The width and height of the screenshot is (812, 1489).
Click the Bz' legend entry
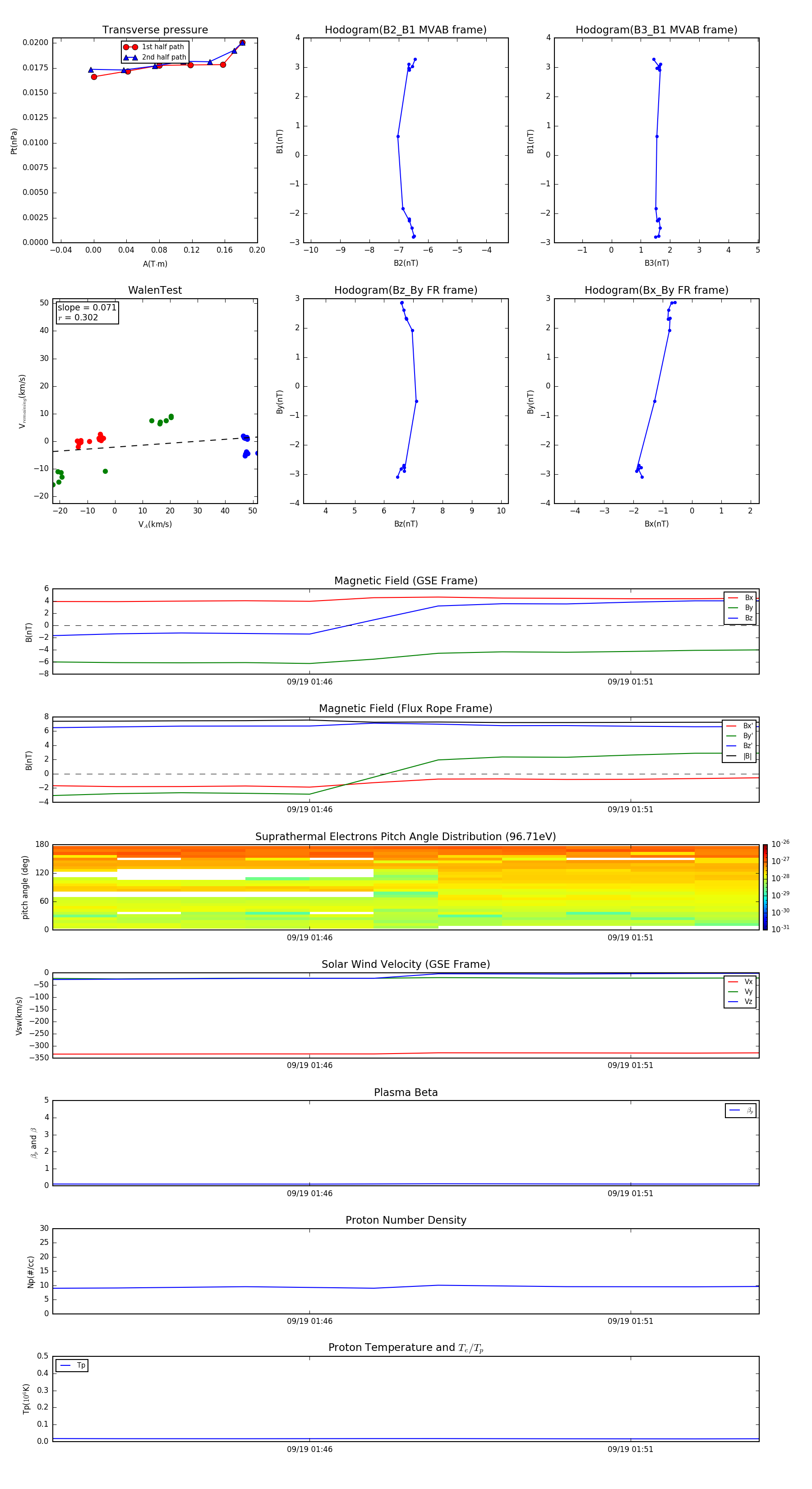click(x=740, y=746)
